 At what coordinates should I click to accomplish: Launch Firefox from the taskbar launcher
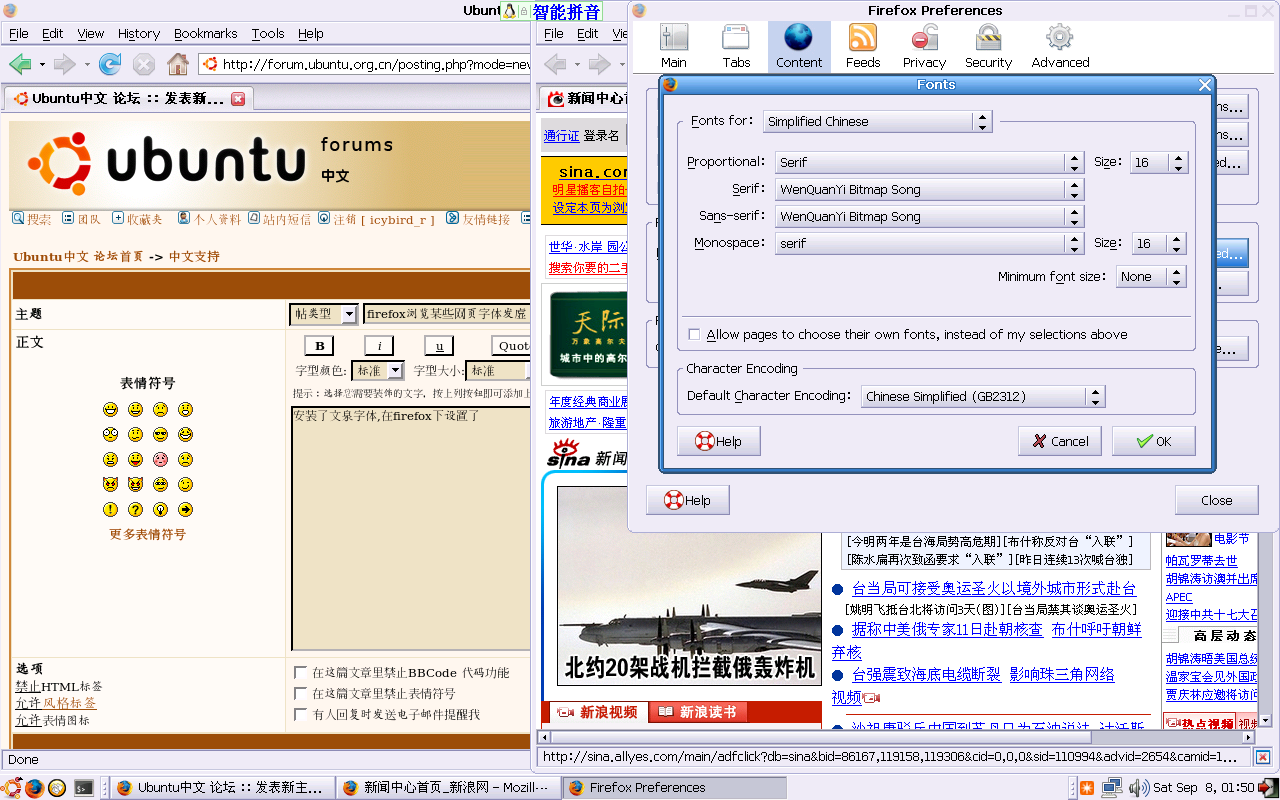35,788
